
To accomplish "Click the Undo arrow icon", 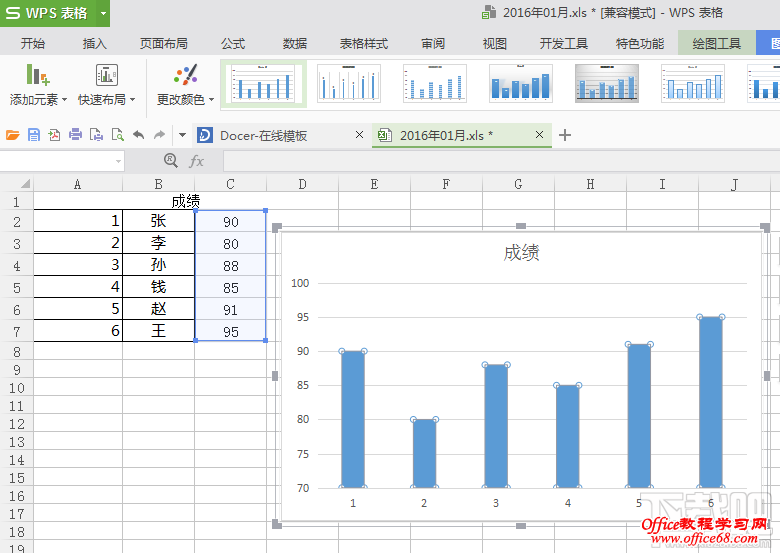I will [138, 135].
